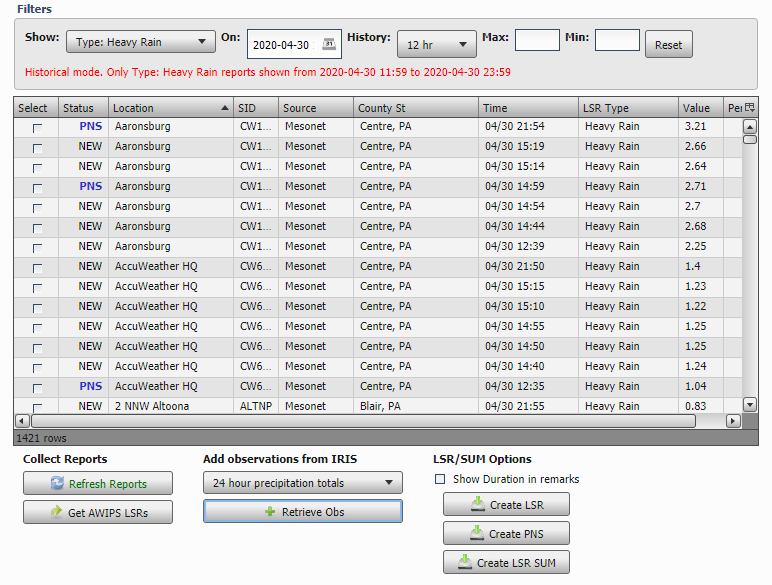Click the Reset filters button

point(668,45)
